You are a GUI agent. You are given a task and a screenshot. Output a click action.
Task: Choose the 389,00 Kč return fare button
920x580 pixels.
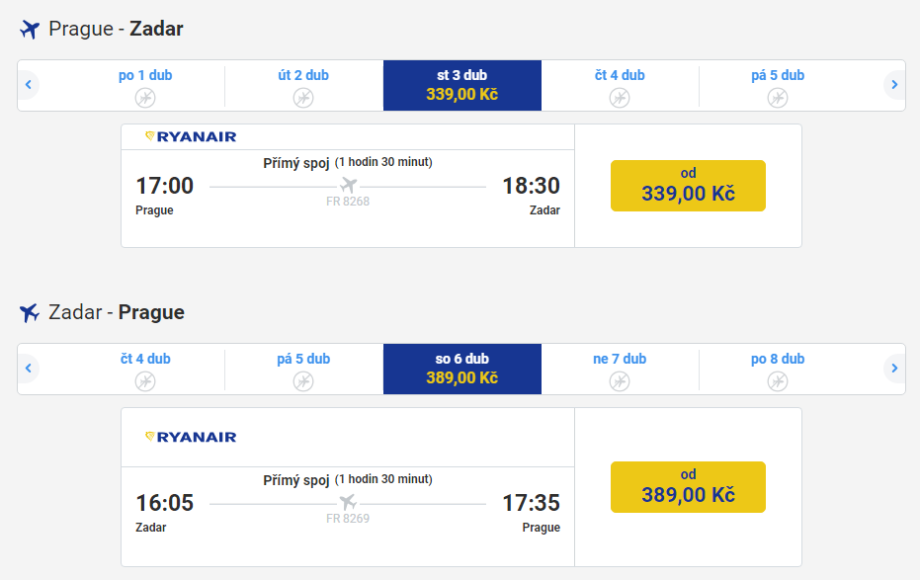pos(688,486)
